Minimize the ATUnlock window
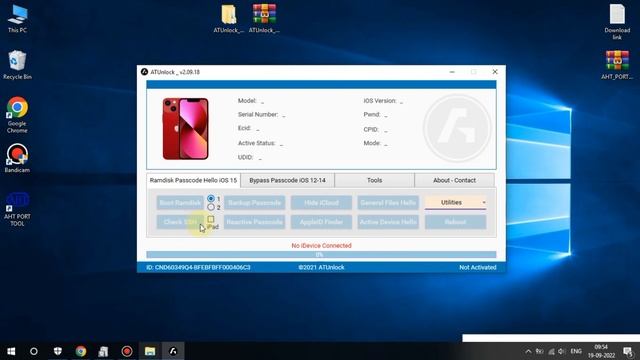Screen dimensions: 640x360 pyautogui.click(x=452, y=72)
